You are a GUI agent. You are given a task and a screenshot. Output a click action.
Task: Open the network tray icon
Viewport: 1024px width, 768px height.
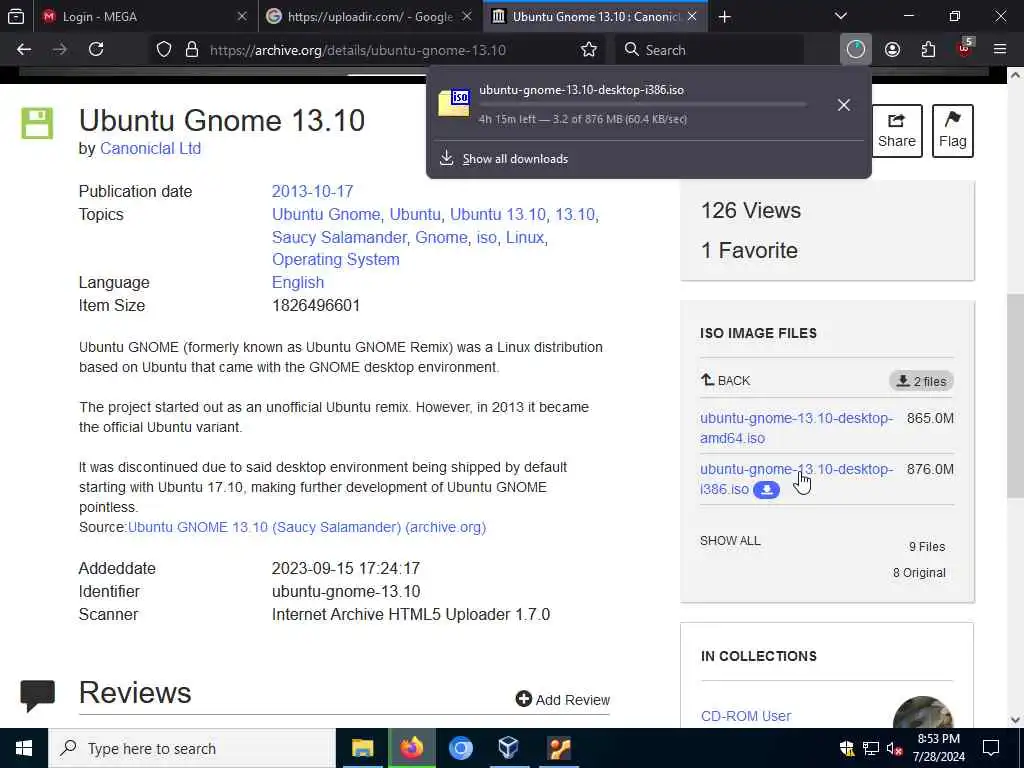[871, 748]
